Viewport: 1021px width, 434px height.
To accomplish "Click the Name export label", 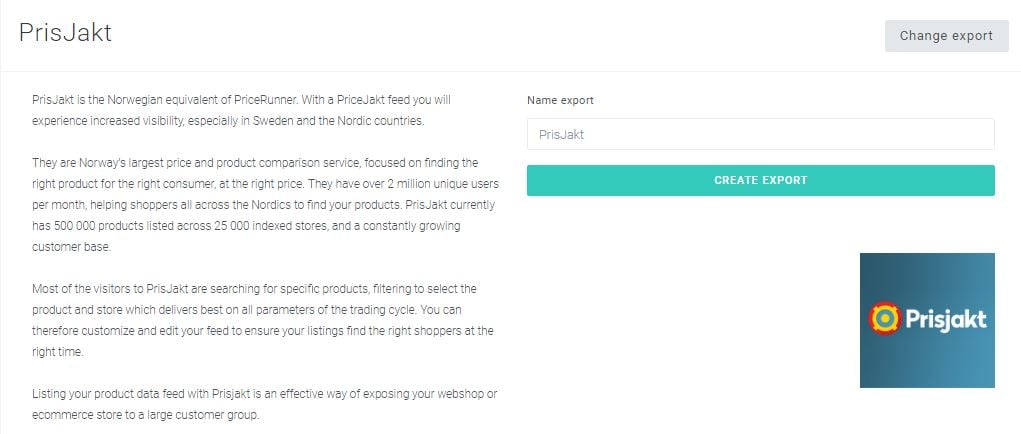I will (560, 100).
